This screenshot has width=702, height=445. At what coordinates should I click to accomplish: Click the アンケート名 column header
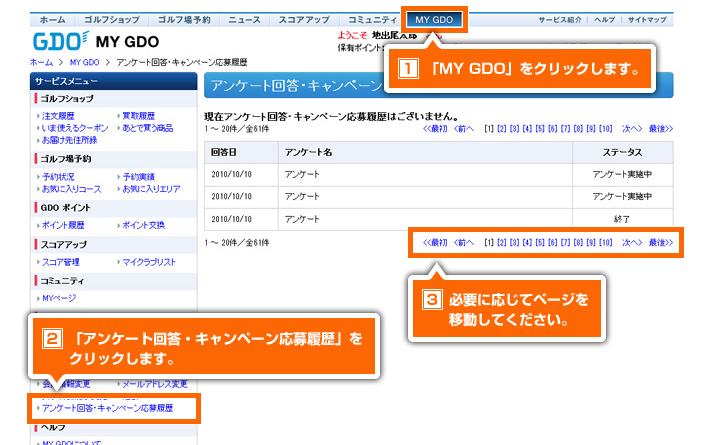(425, 152)
